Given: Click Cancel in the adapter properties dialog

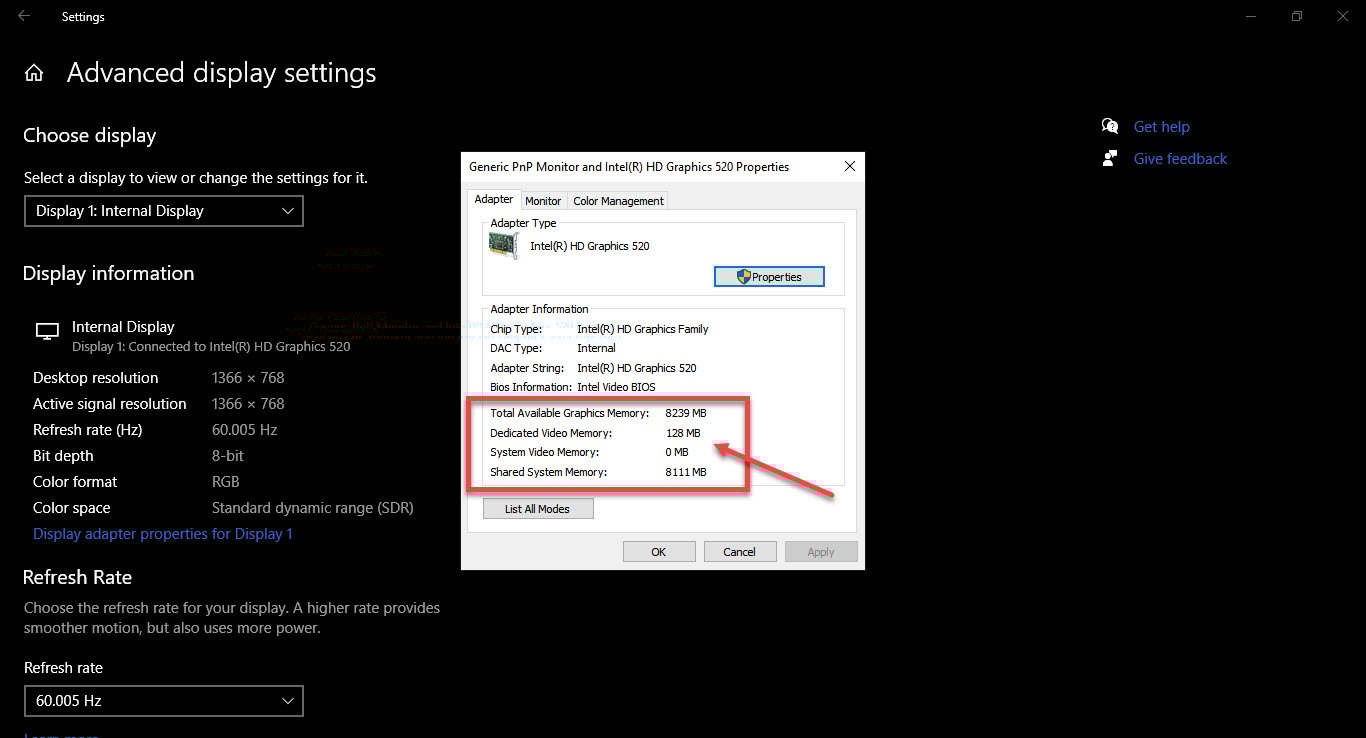Looking at the screenshot, I should [740, 551].
